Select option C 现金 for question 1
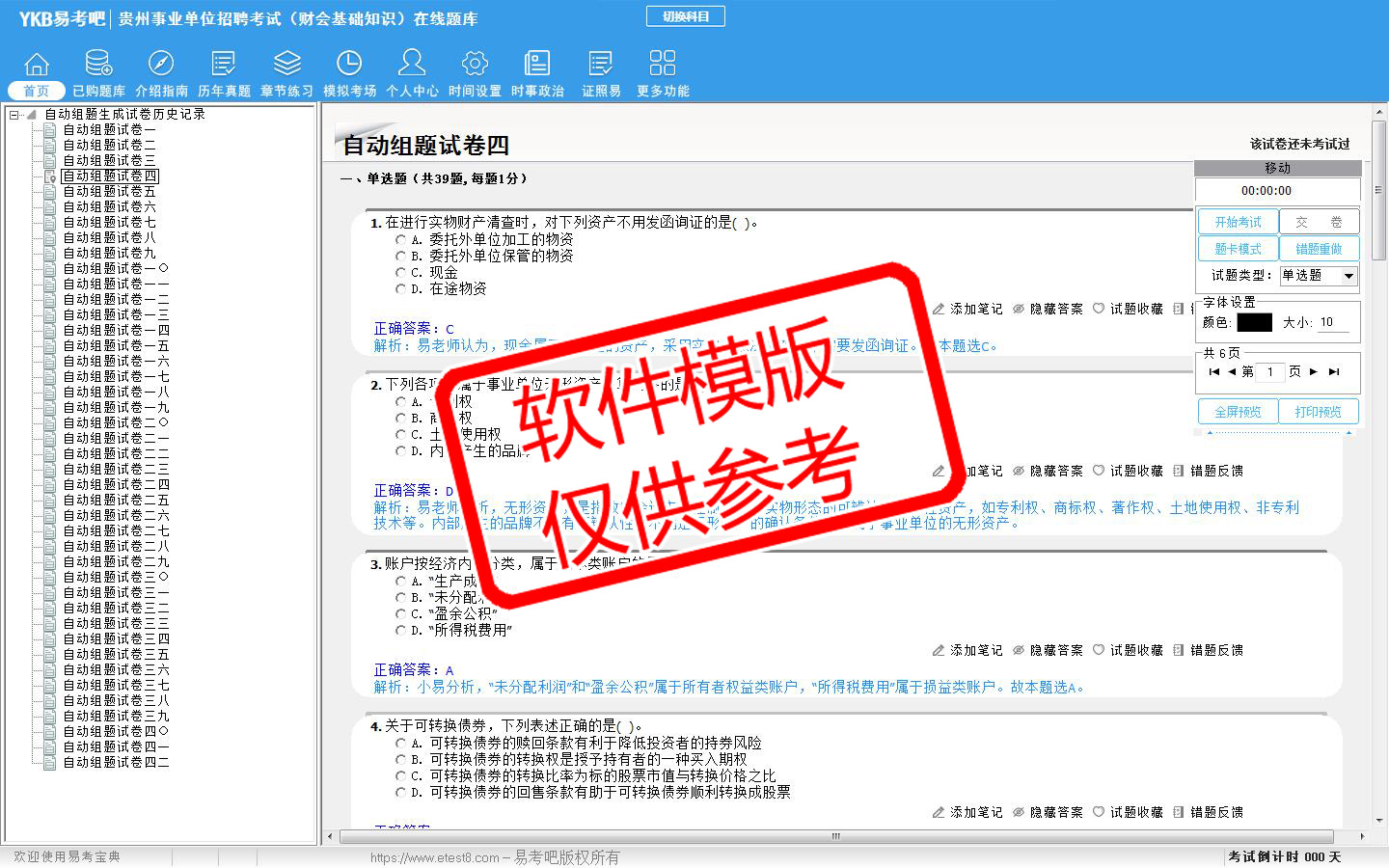This screenshot has height=868, width=1389. pos(401,272)
